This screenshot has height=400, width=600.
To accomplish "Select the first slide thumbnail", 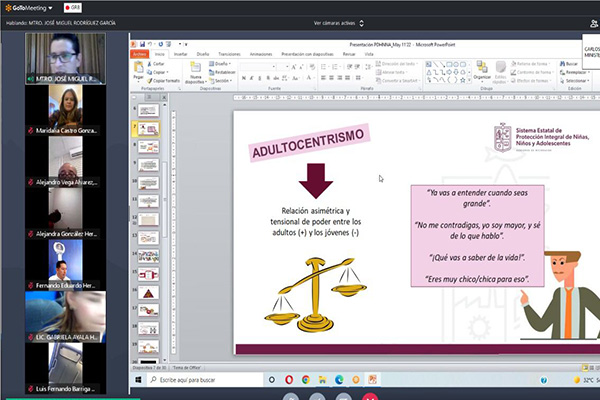I will point(148,110).
